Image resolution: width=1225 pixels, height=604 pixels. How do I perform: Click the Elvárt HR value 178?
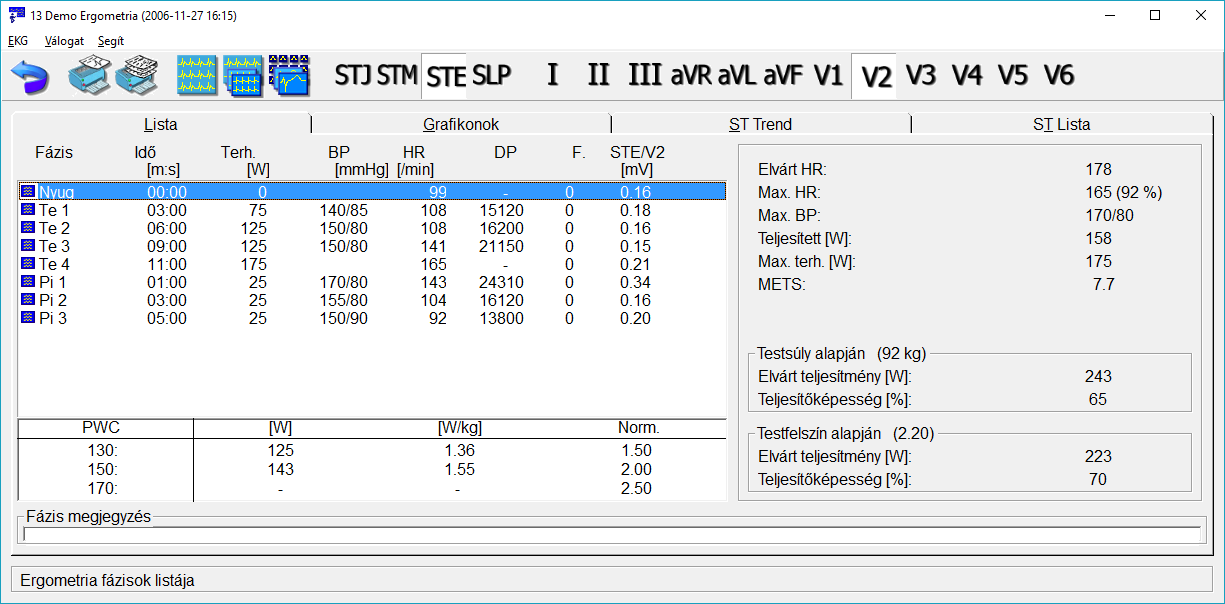1098,169
